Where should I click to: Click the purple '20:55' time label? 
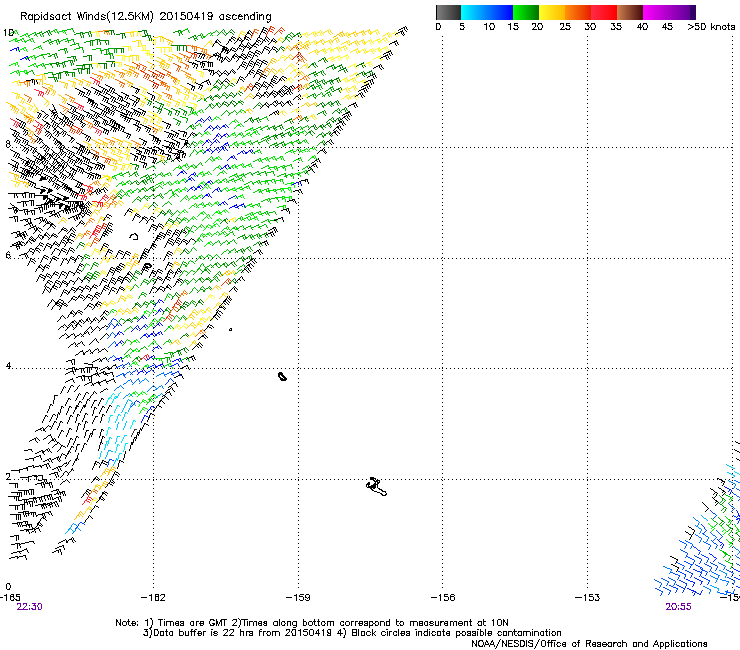pos(678,607)
